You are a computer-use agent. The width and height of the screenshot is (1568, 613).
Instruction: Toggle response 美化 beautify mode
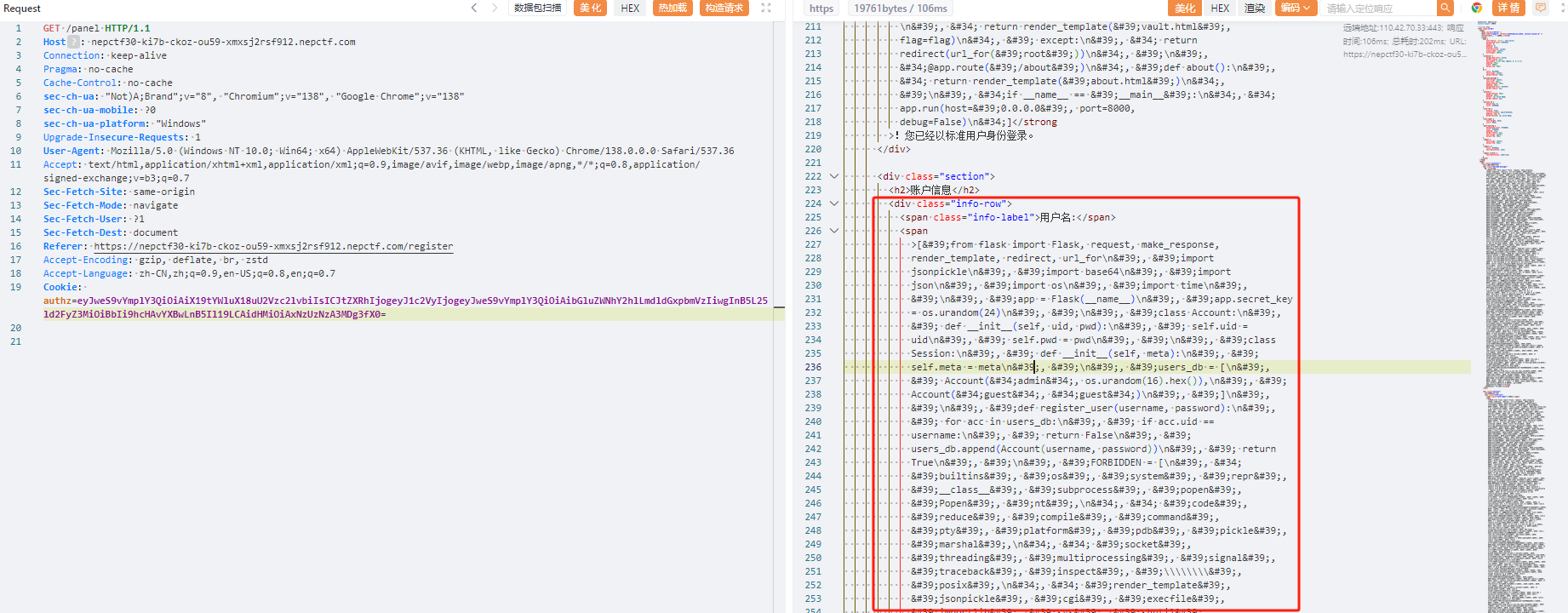point(1185,8)
